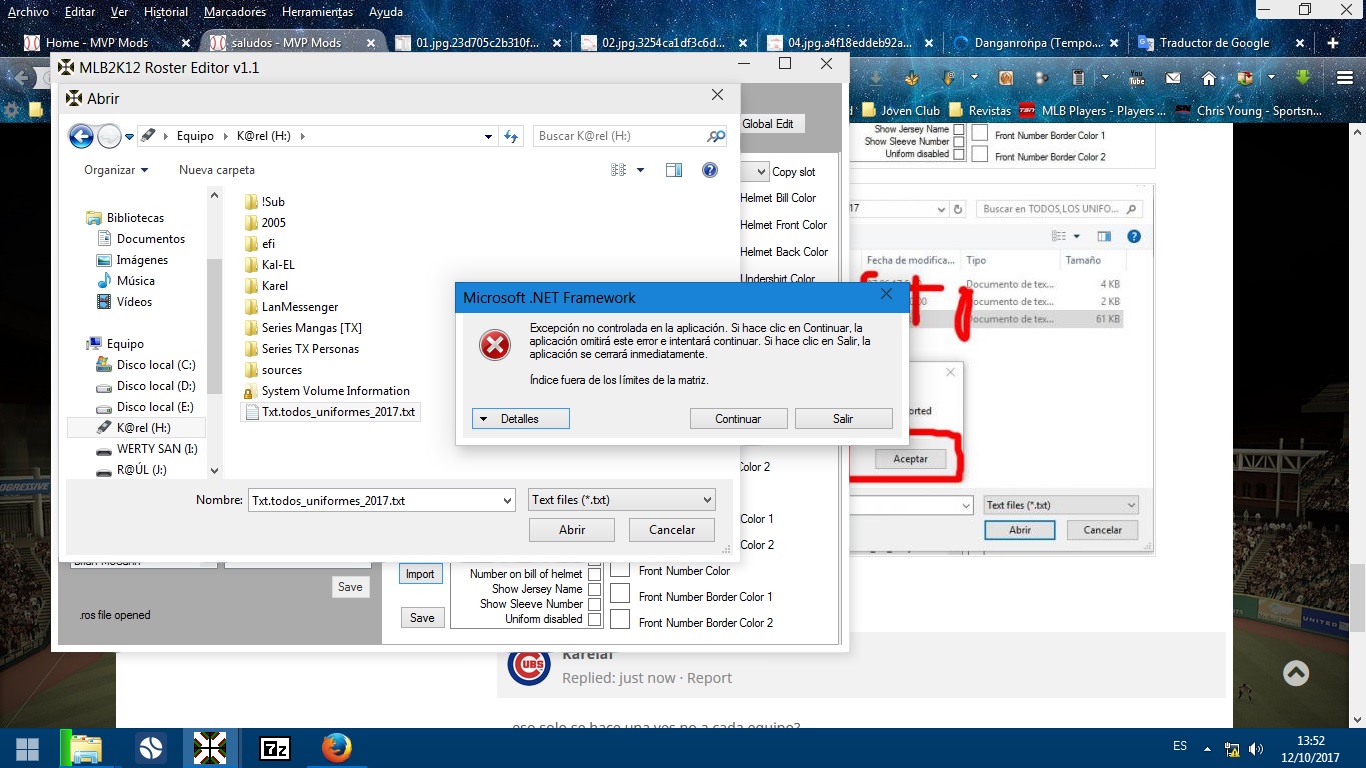Pick the Front Number Color swatch
Image resolution: width=1366 pixels, height=768 pixels.
pos(620,569)
